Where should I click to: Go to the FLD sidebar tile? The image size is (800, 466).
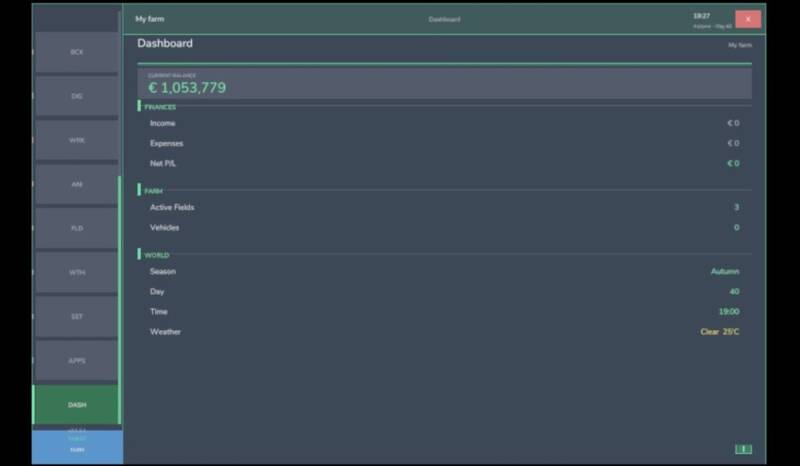point(77,228)
